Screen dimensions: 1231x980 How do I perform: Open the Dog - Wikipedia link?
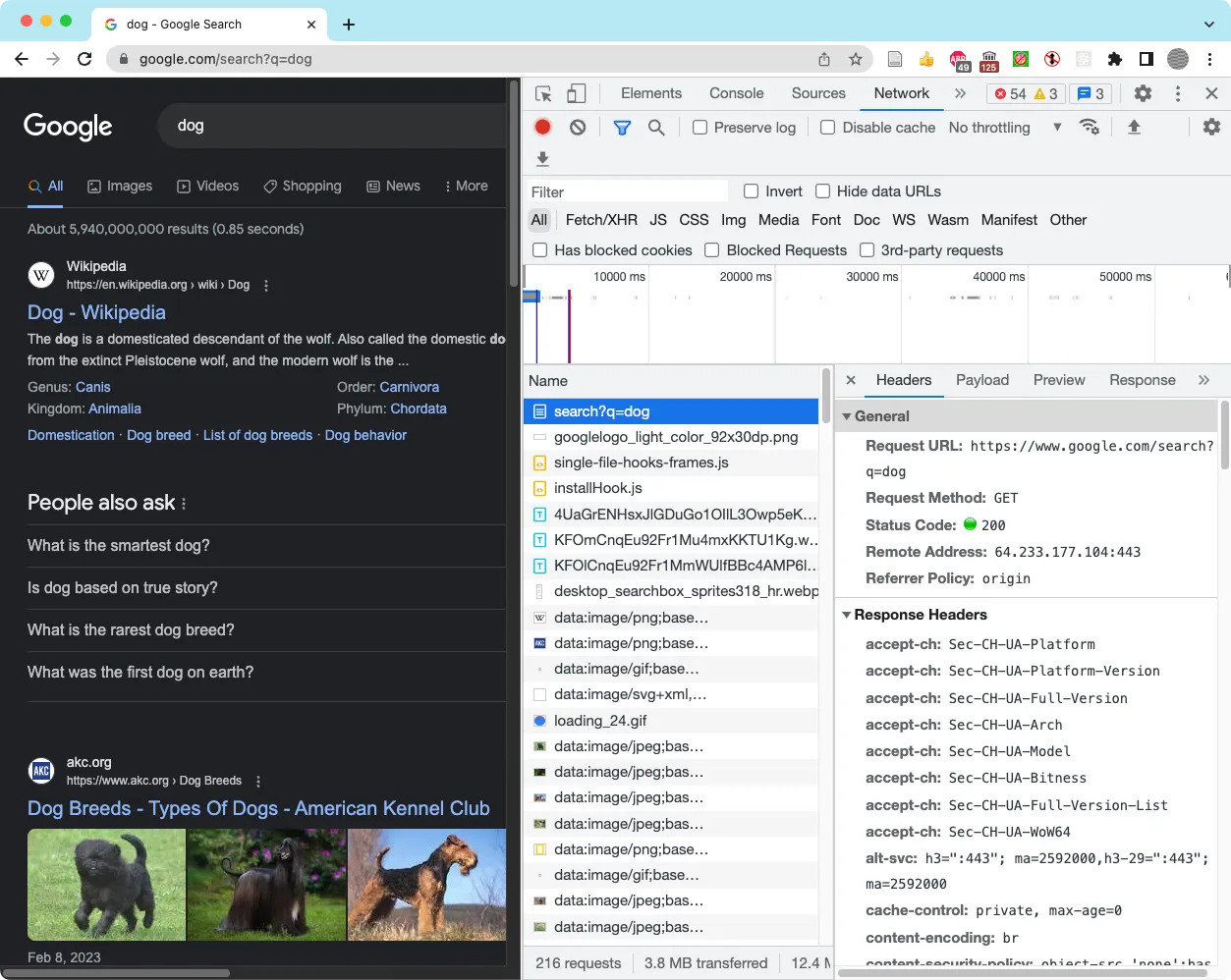pyautogui.click(x=95, y=311)
